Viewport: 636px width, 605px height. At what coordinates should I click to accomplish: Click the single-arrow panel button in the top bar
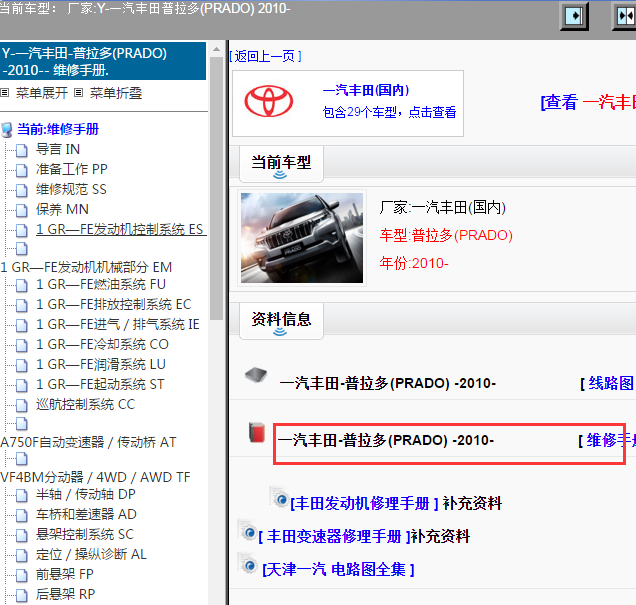click(574, 16)
